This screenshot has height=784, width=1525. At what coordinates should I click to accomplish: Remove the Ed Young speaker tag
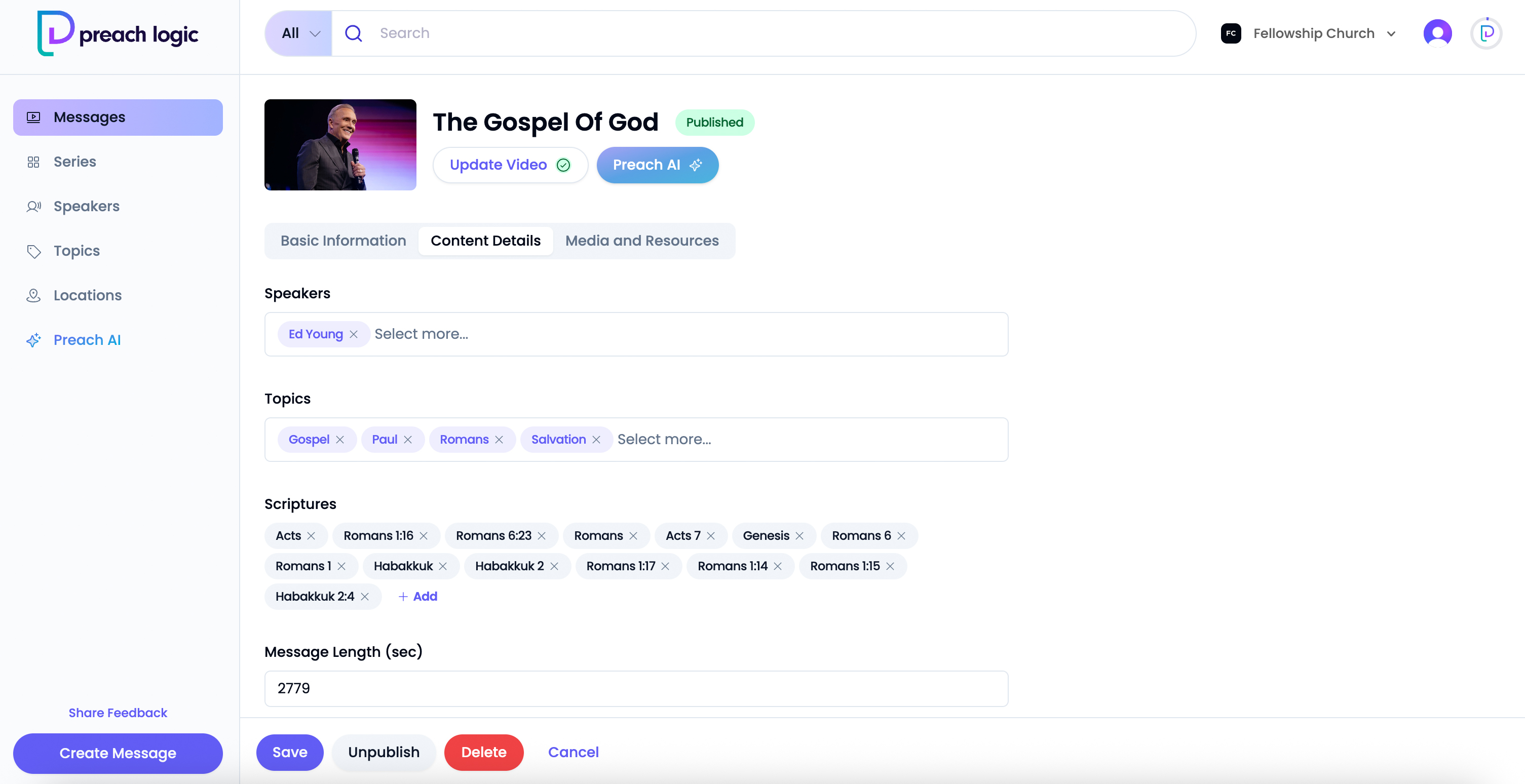[354, 334]
